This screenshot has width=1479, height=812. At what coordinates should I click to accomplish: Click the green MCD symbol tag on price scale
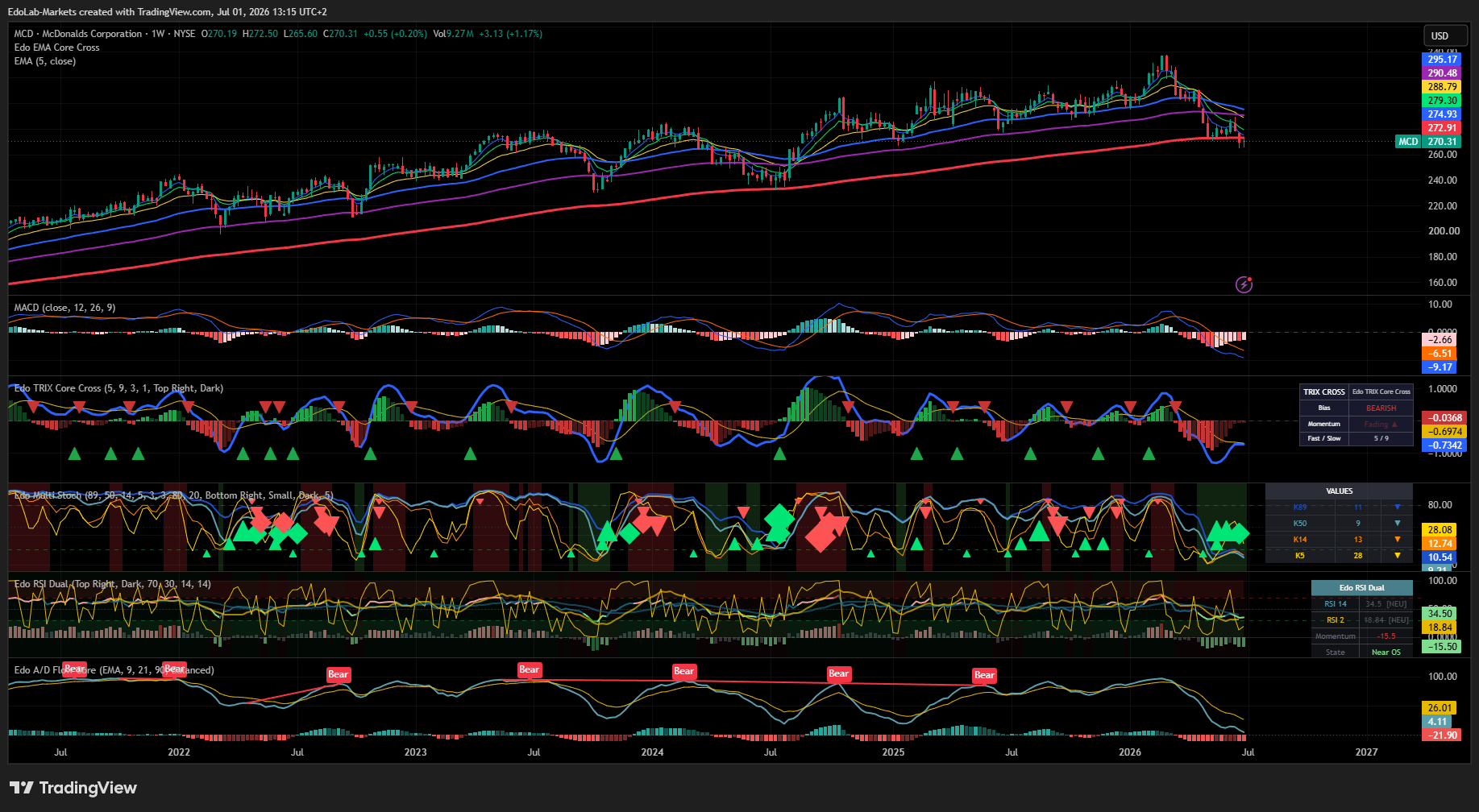tap(1408, 142)
